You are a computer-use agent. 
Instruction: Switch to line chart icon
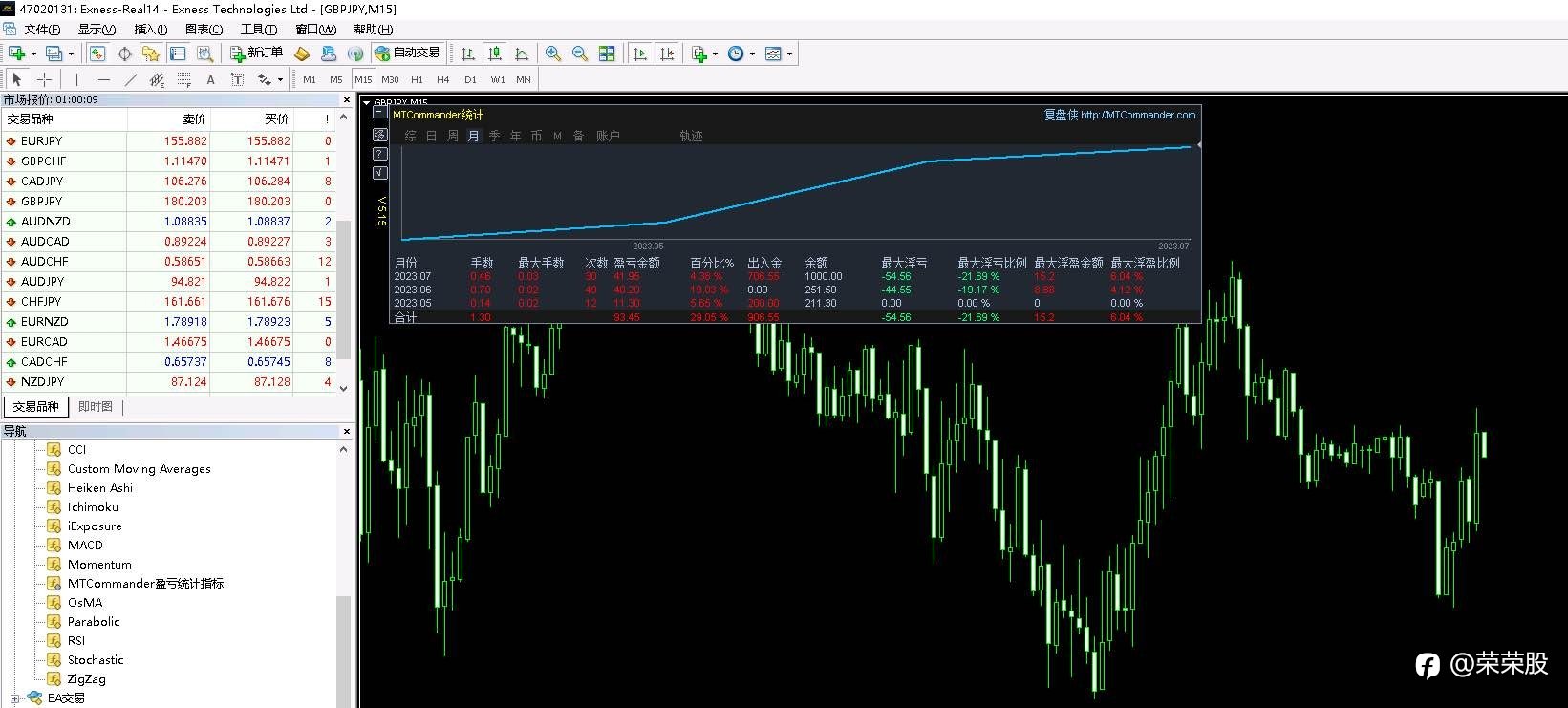pos(522,54)
